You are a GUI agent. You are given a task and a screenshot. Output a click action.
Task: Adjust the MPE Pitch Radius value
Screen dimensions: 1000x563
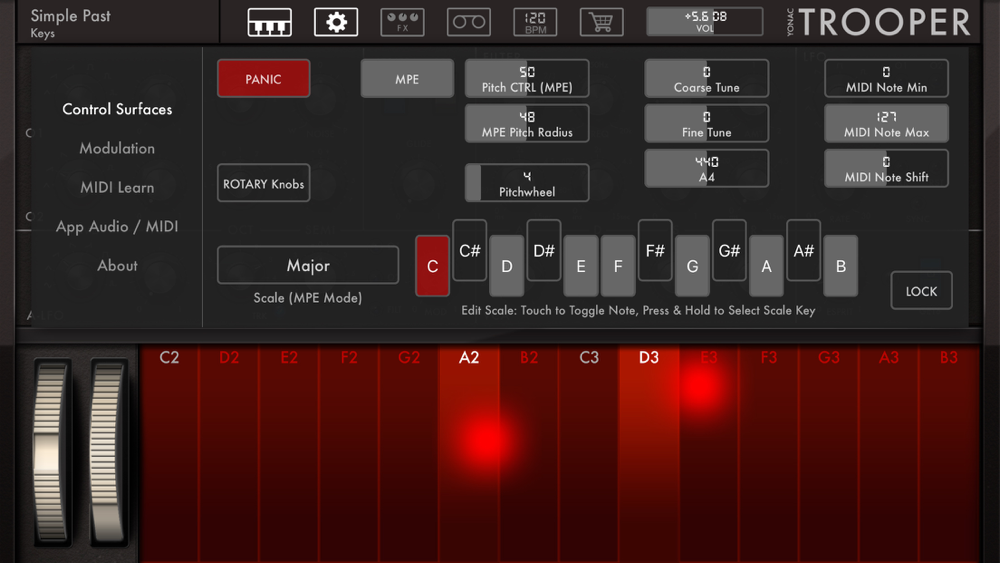click(x=527, y=123)
